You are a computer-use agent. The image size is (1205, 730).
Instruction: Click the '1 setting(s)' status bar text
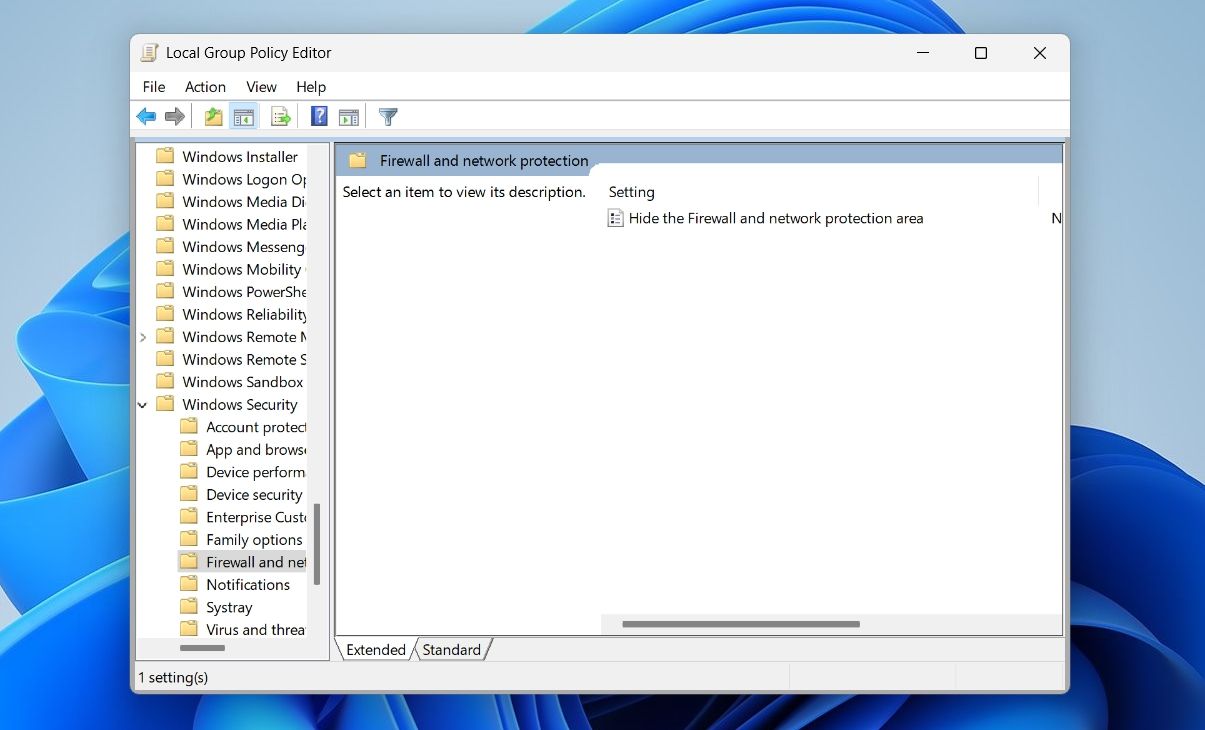[x=173, y=678]
